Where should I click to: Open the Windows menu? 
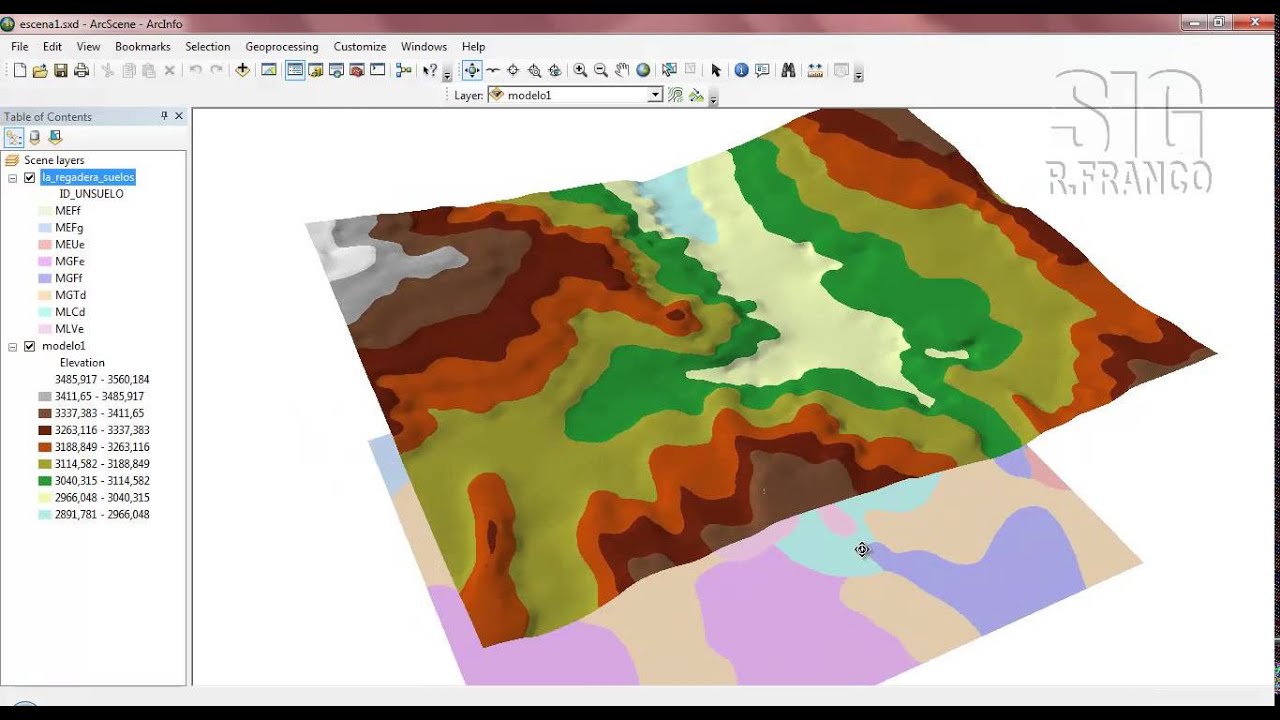click(424, 47)
